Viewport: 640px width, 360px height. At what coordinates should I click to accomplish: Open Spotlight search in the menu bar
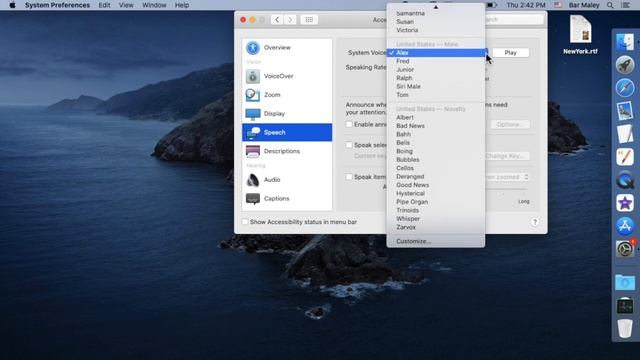click(610, 5)
